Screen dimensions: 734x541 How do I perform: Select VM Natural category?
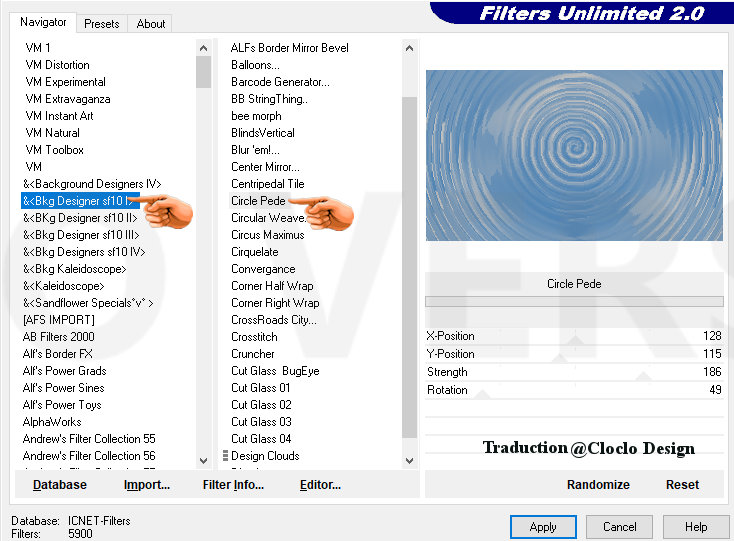(52, 133)
